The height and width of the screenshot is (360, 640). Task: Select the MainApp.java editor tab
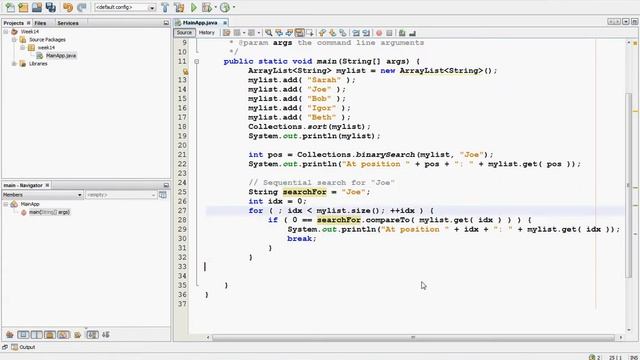tap(200, 22)
